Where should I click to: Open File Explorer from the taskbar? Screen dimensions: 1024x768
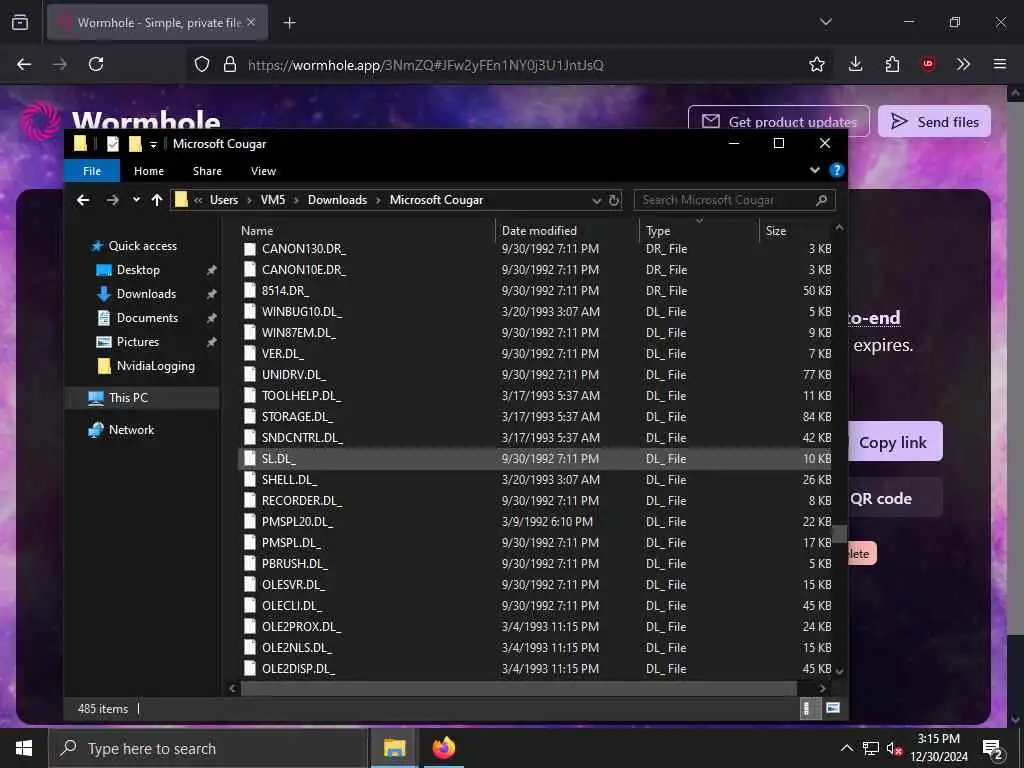[x=394, y=748]
